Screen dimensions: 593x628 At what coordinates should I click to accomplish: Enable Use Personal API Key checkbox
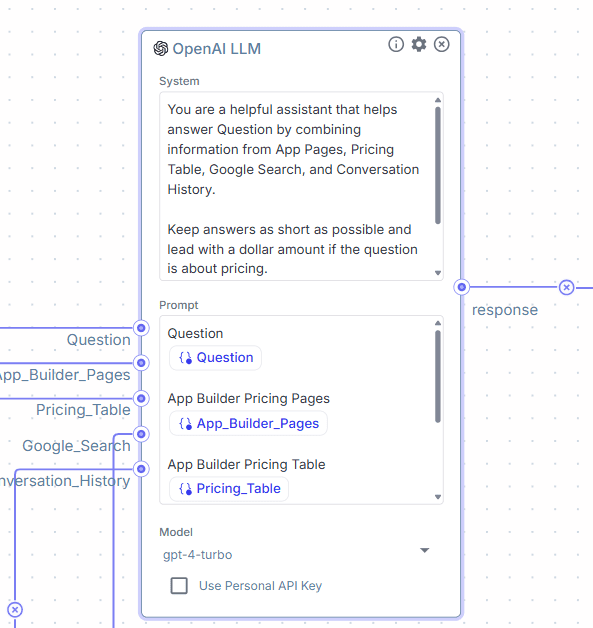(x=179, y=586)
